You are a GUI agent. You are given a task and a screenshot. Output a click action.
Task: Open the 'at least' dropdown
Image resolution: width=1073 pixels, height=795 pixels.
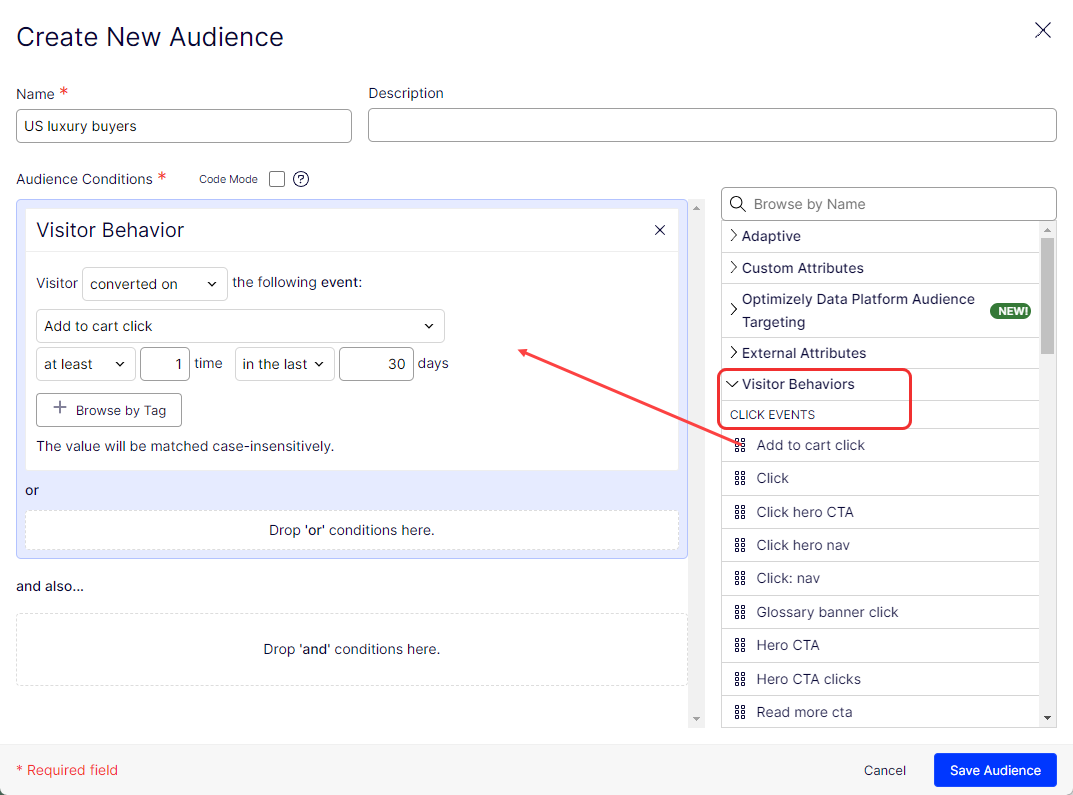tap(86, 364)
